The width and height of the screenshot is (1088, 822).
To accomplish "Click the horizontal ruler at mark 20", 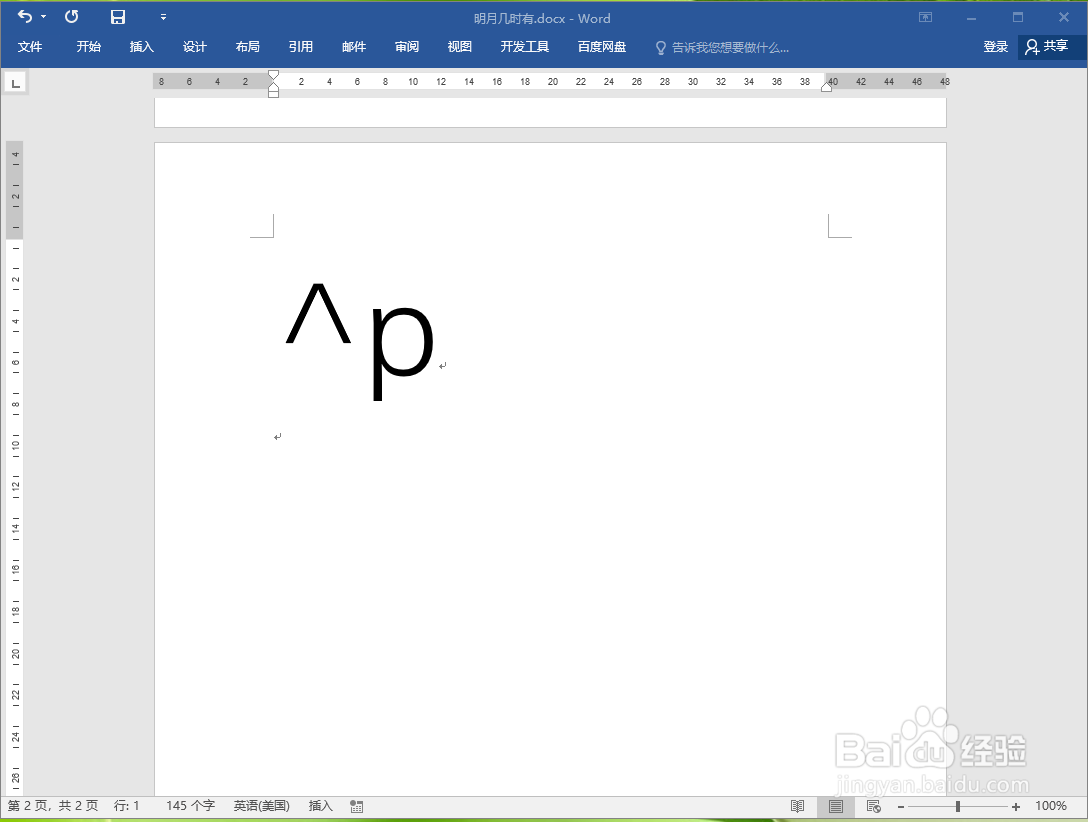I will click(552, 81).
